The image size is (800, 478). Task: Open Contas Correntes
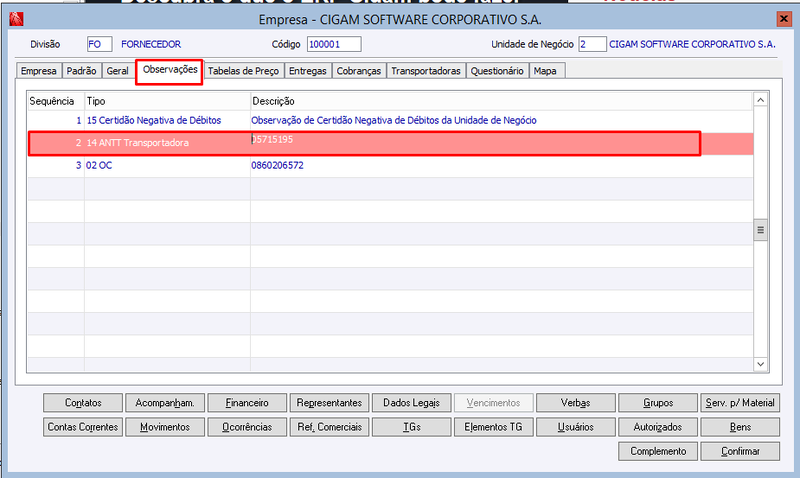tap(83, 427)
